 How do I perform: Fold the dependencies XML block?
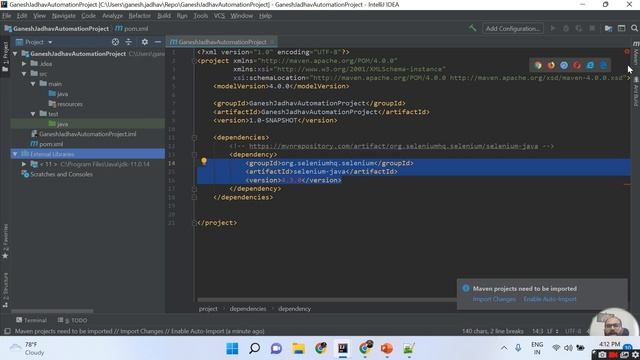(194, 138)
